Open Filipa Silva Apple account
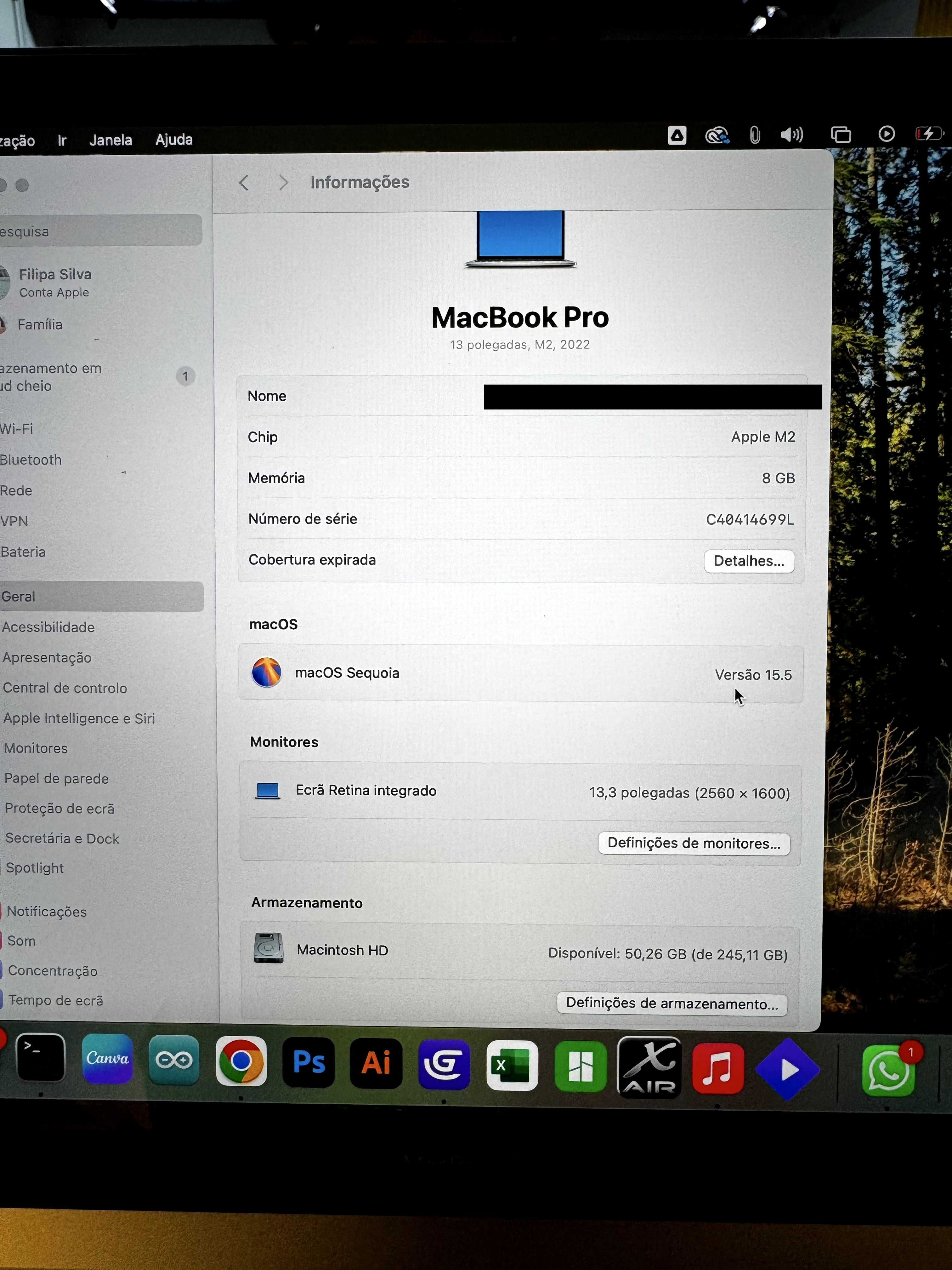The height and width of the screenshot is (1270, 952). (x=55, y=283)
